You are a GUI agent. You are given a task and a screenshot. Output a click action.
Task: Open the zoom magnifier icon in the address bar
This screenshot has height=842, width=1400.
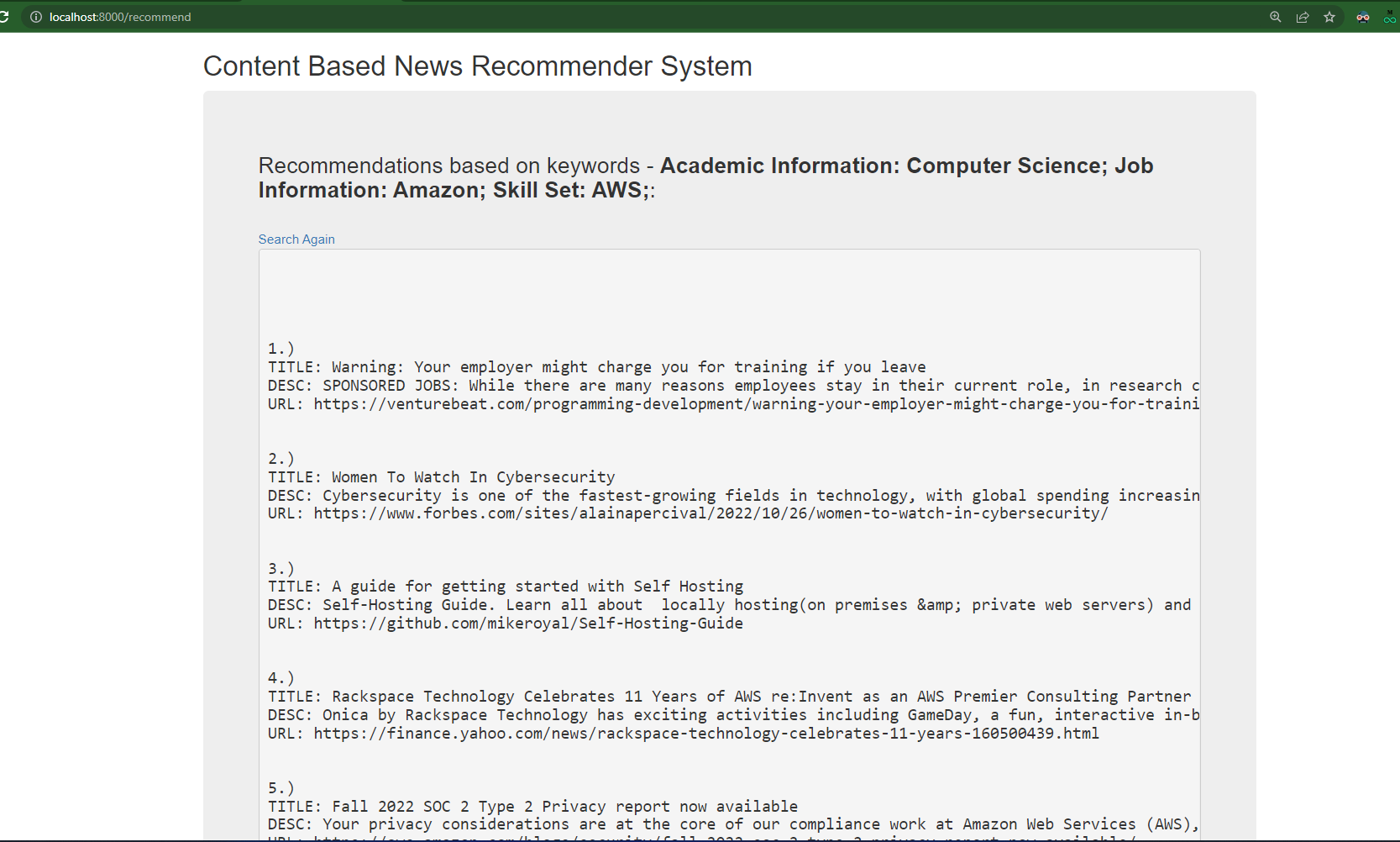1276,17
